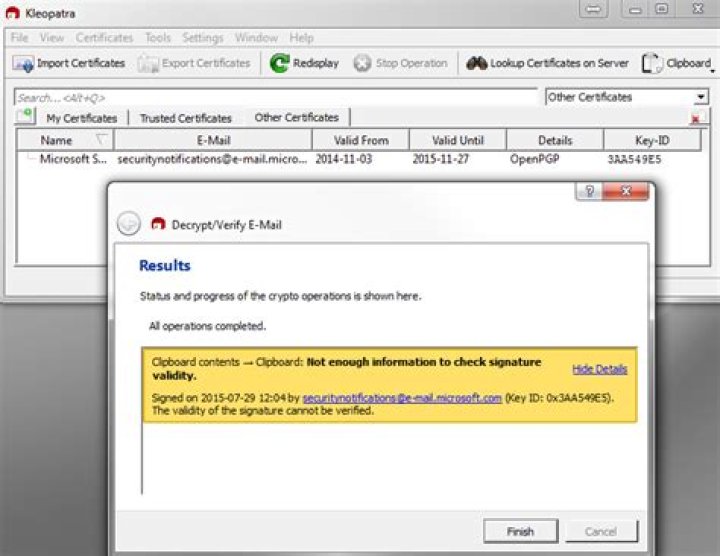Open the Certificates menu
Viewport: 720px width, 556px height.
[x=104, y=38]
